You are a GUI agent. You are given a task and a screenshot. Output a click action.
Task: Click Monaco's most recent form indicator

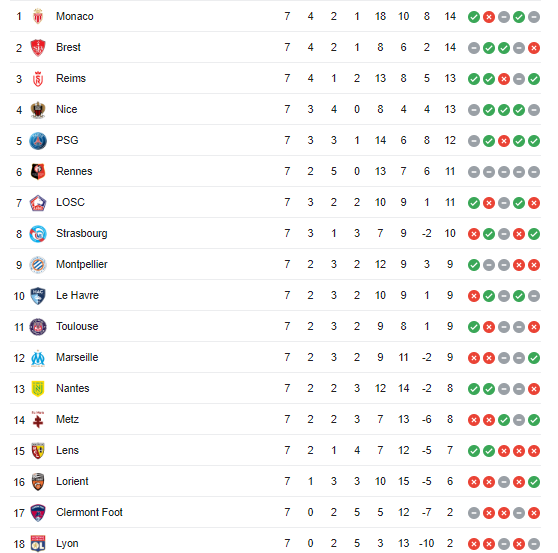(x=534, y=17)
